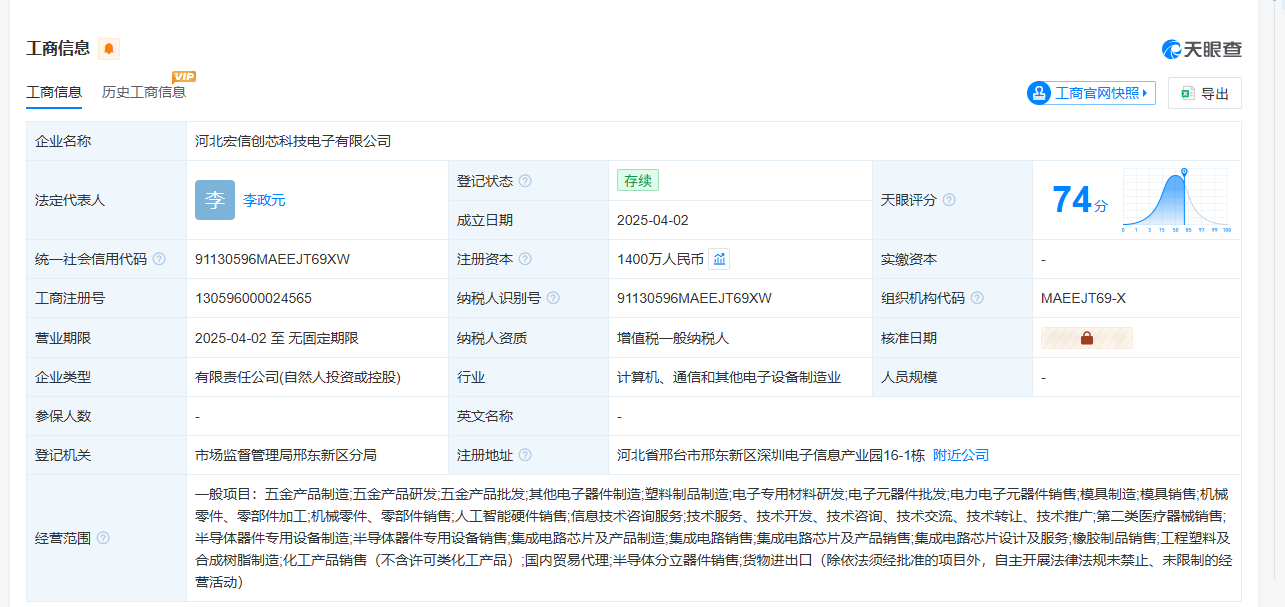Image resolution: width=1285 pixels, height=607 pixels.
Task: Click the 天眼查 logo at top right
Action: point(1201,49)
